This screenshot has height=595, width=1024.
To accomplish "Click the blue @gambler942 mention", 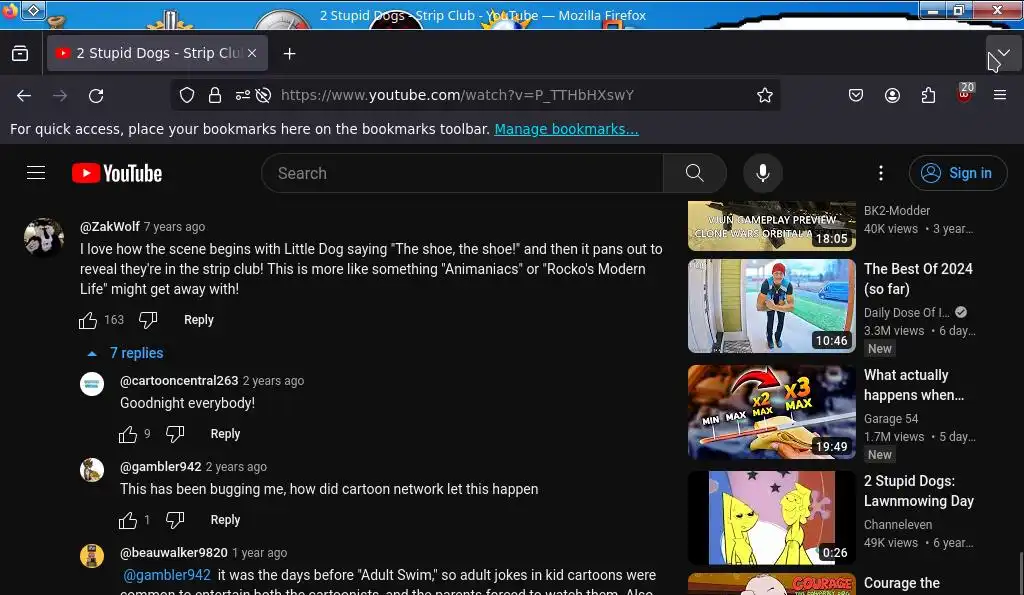I will [x=167, y=575].
